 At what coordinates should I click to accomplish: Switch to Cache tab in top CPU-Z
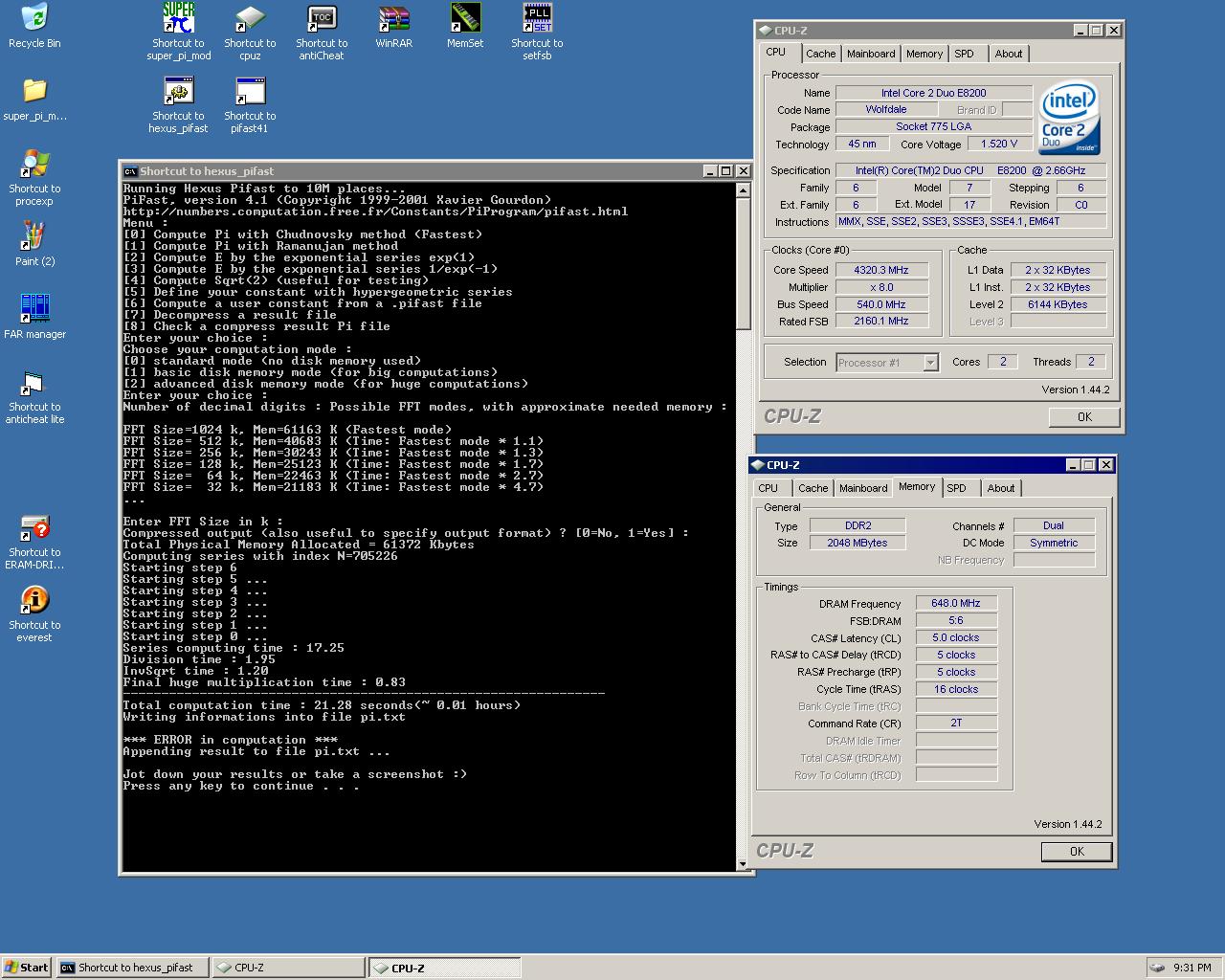(820, 54)
